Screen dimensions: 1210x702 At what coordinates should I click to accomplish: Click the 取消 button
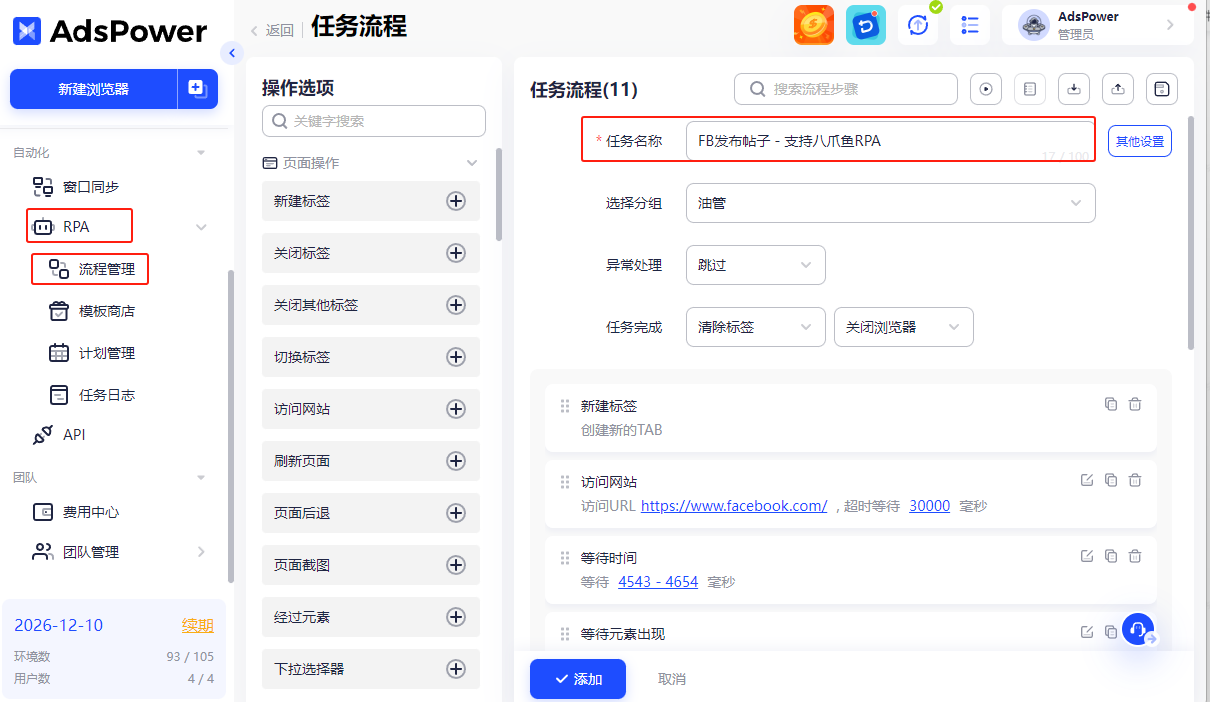[672, 679]
